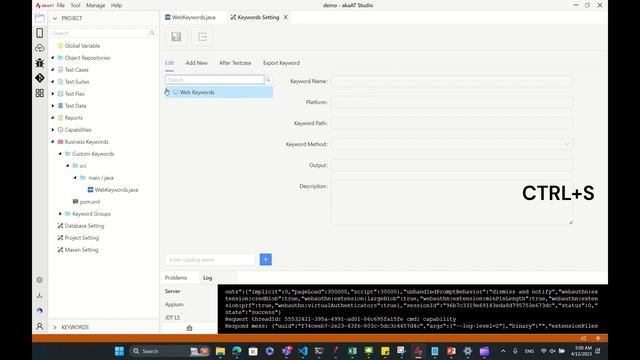Open the user account icon in sidebar
640x360 pixels.
point(40,326)
